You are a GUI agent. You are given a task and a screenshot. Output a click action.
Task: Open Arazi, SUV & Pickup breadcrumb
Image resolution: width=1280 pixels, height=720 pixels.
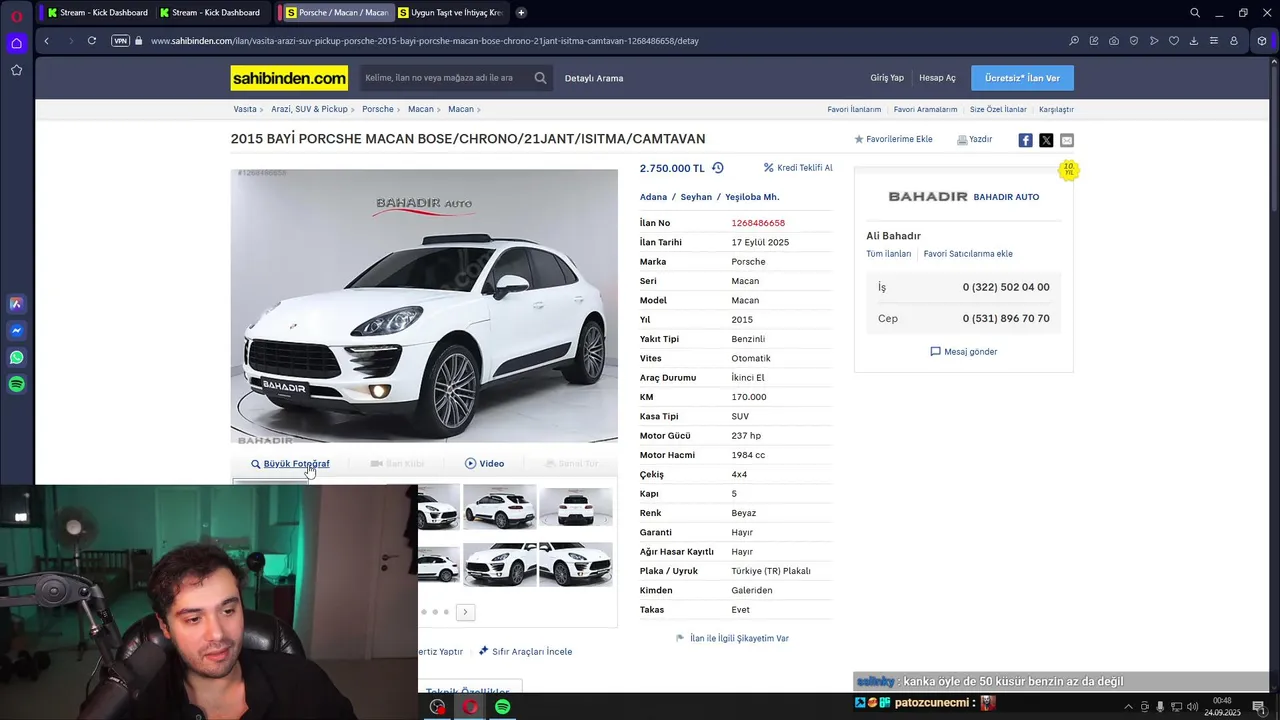pyautogui.click(x=309, y=109)
